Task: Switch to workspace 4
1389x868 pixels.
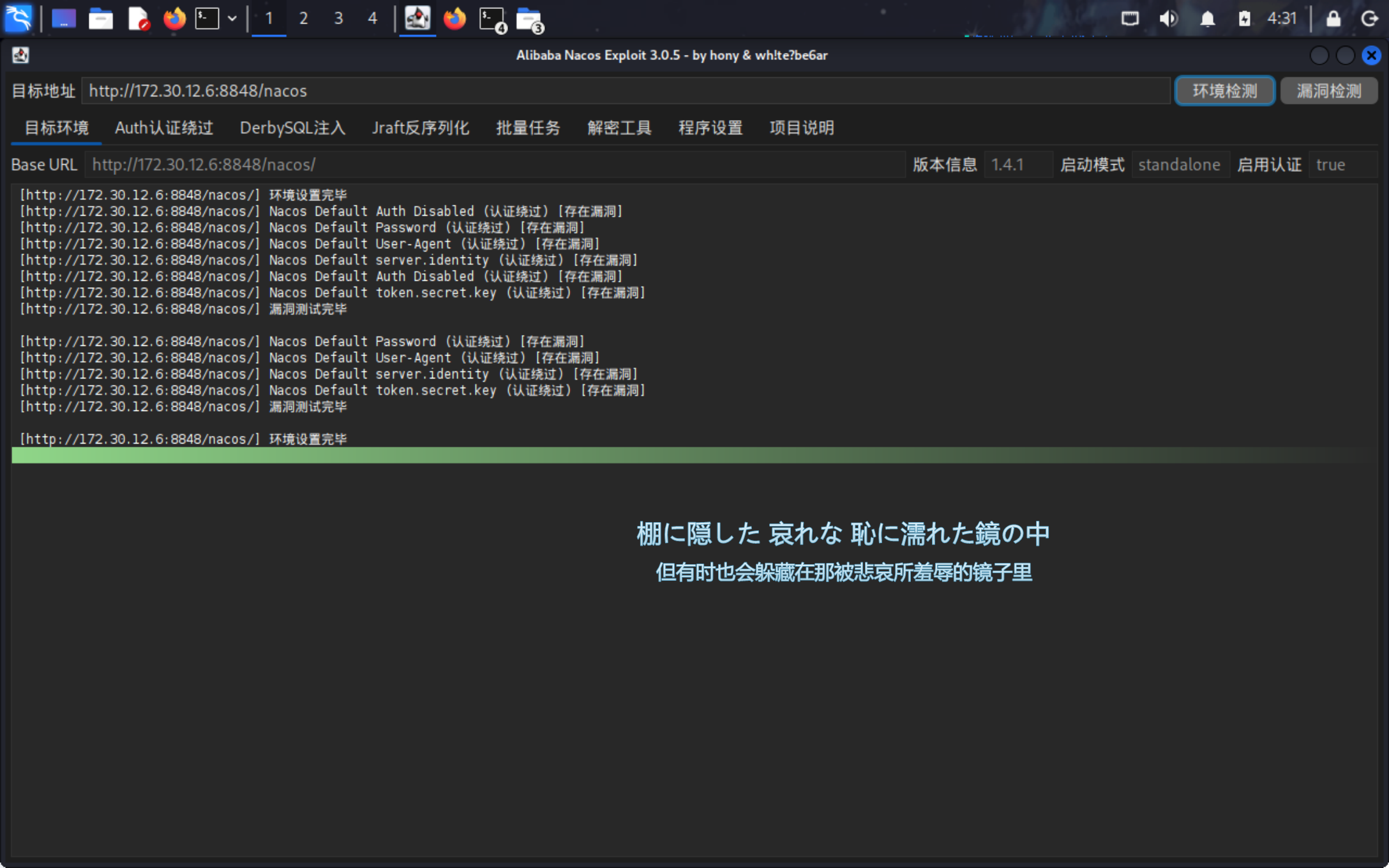Action: 373,19
